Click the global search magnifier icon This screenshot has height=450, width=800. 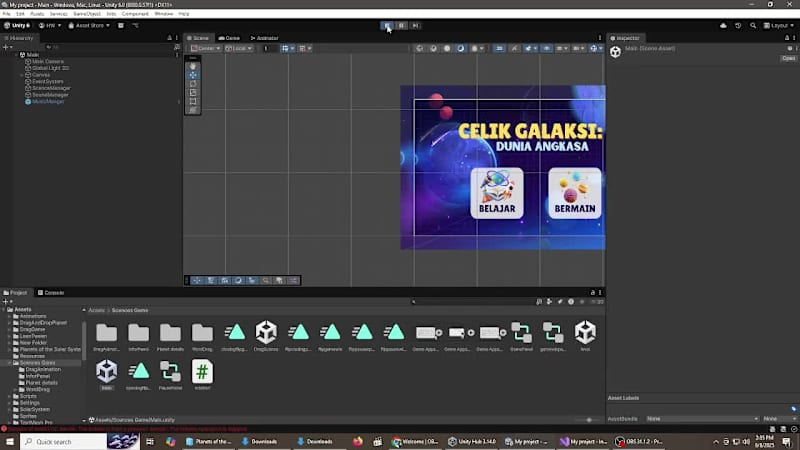(x=753, y=26)
